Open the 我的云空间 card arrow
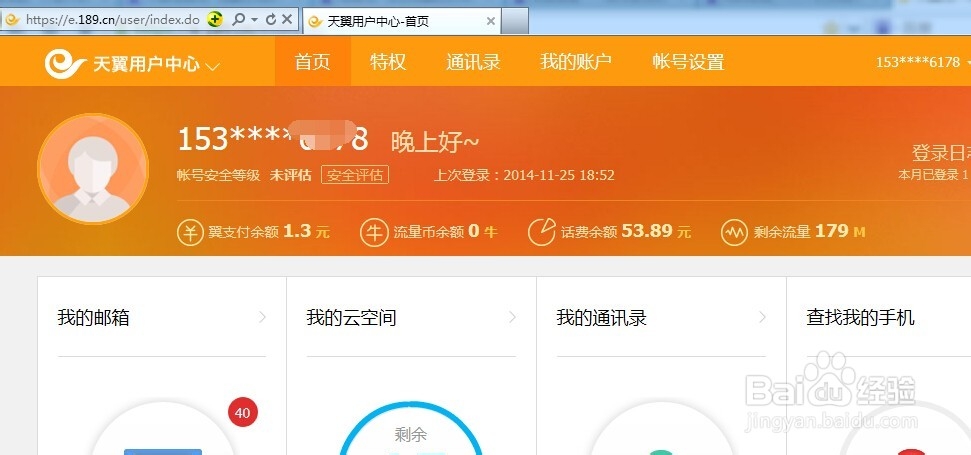 point(512,318)
